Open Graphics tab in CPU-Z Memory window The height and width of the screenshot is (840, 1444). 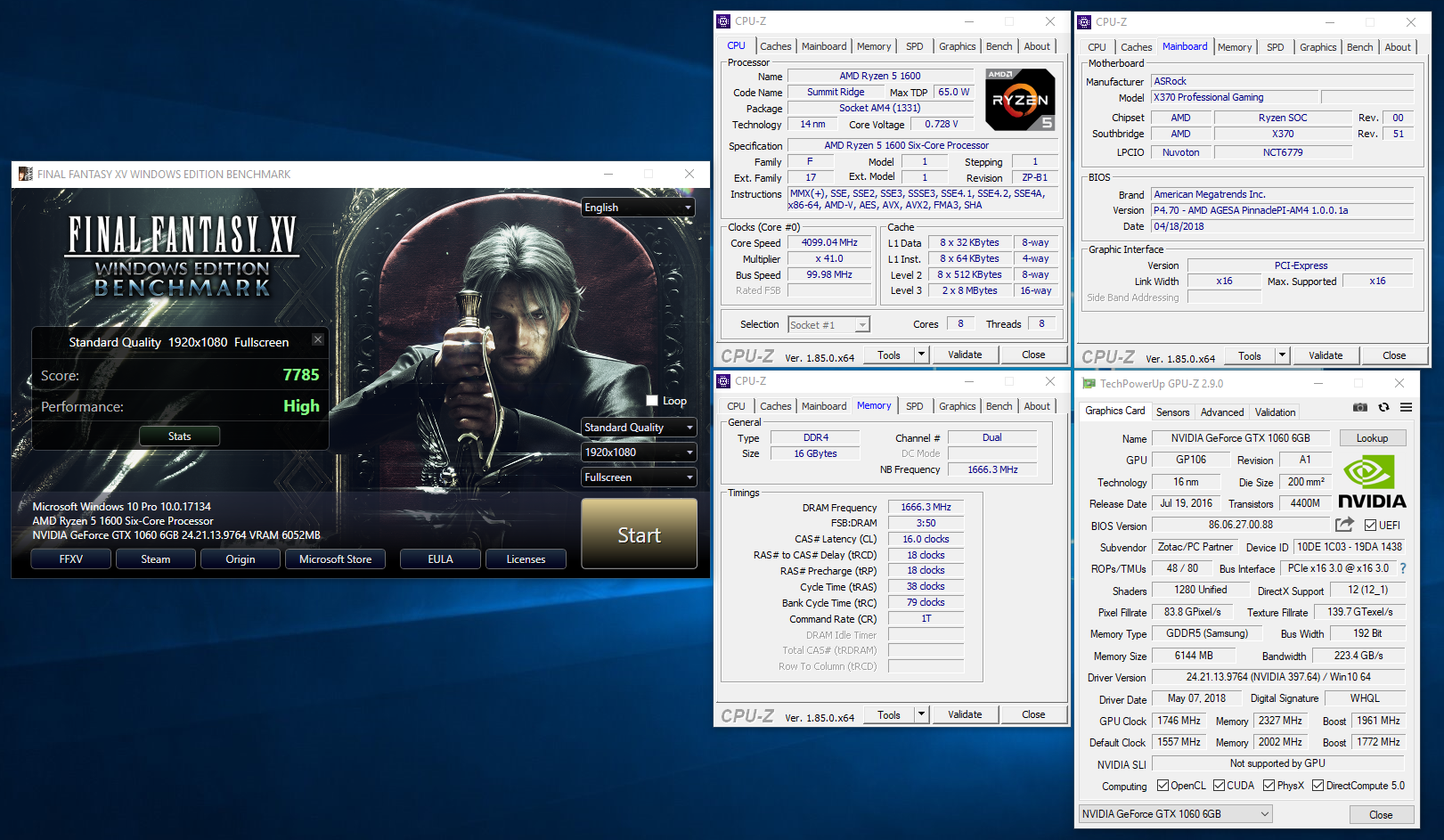click(958, 406)
